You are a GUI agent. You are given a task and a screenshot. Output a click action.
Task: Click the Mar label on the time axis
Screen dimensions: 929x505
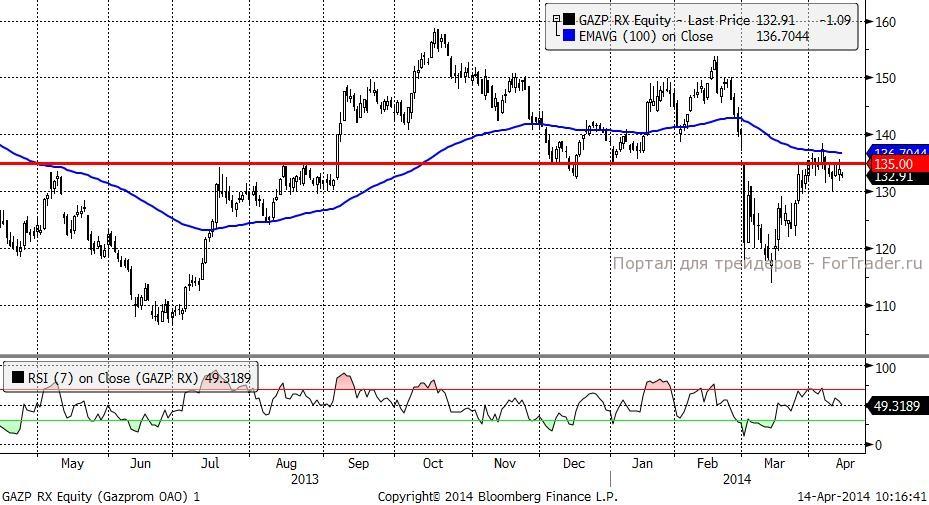tap(774, 464)
